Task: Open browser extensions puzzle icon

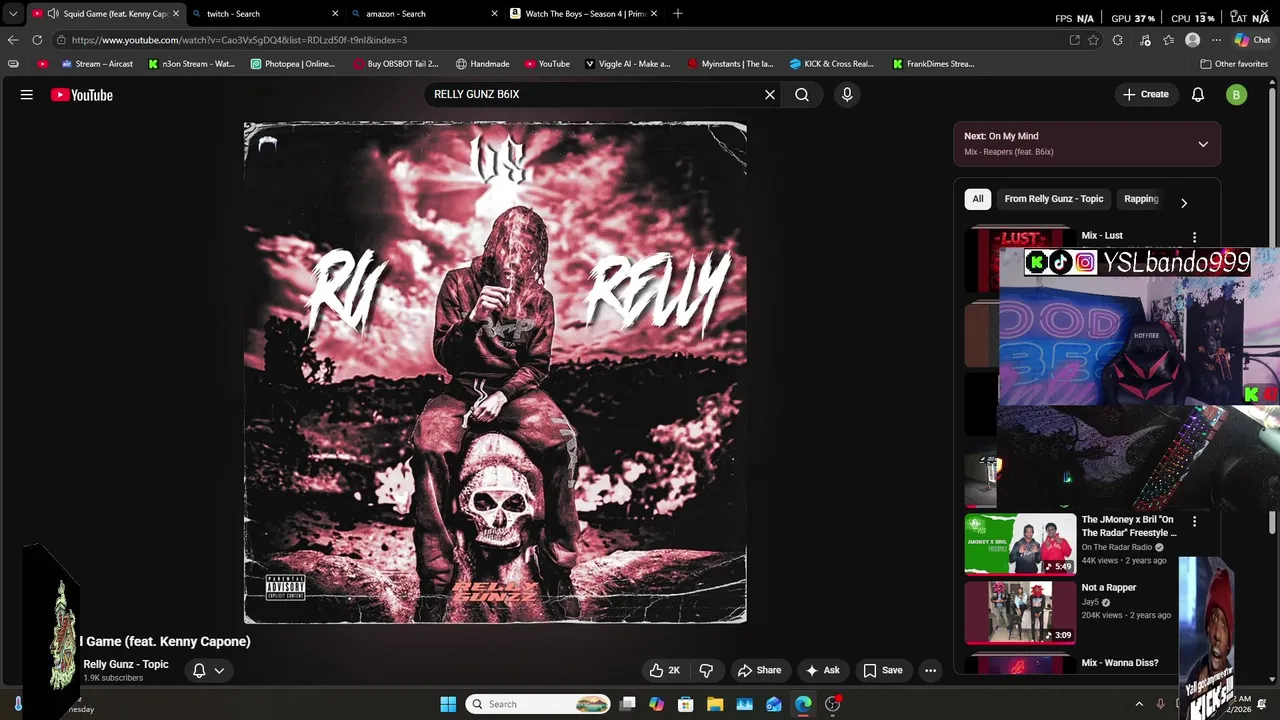Action: point(1118,40)
